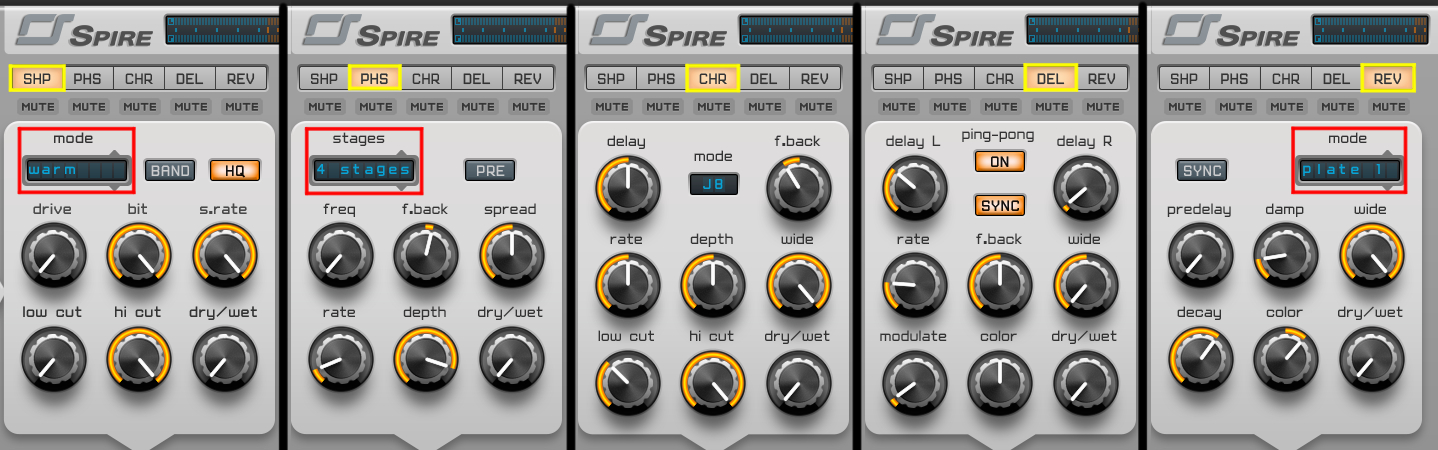
Task: Click the J8 mode display in the chorus
Action: [x=713, y=184]
